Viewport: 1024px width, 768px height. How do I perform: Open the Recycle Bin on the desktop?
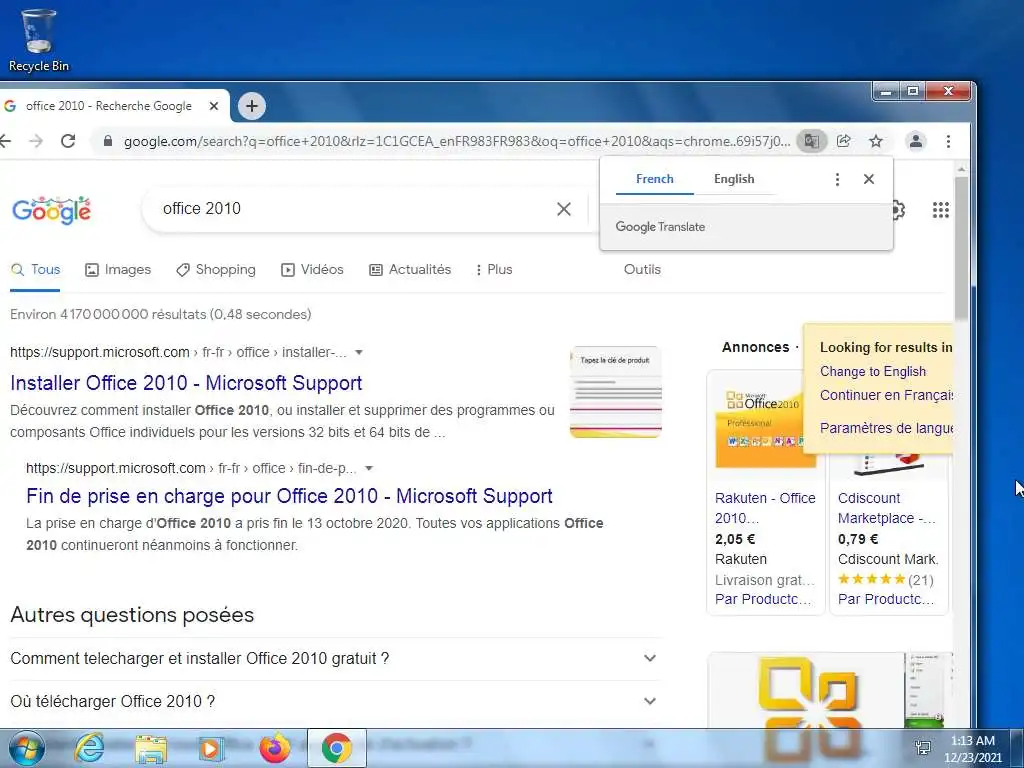(x=39, y=39)
